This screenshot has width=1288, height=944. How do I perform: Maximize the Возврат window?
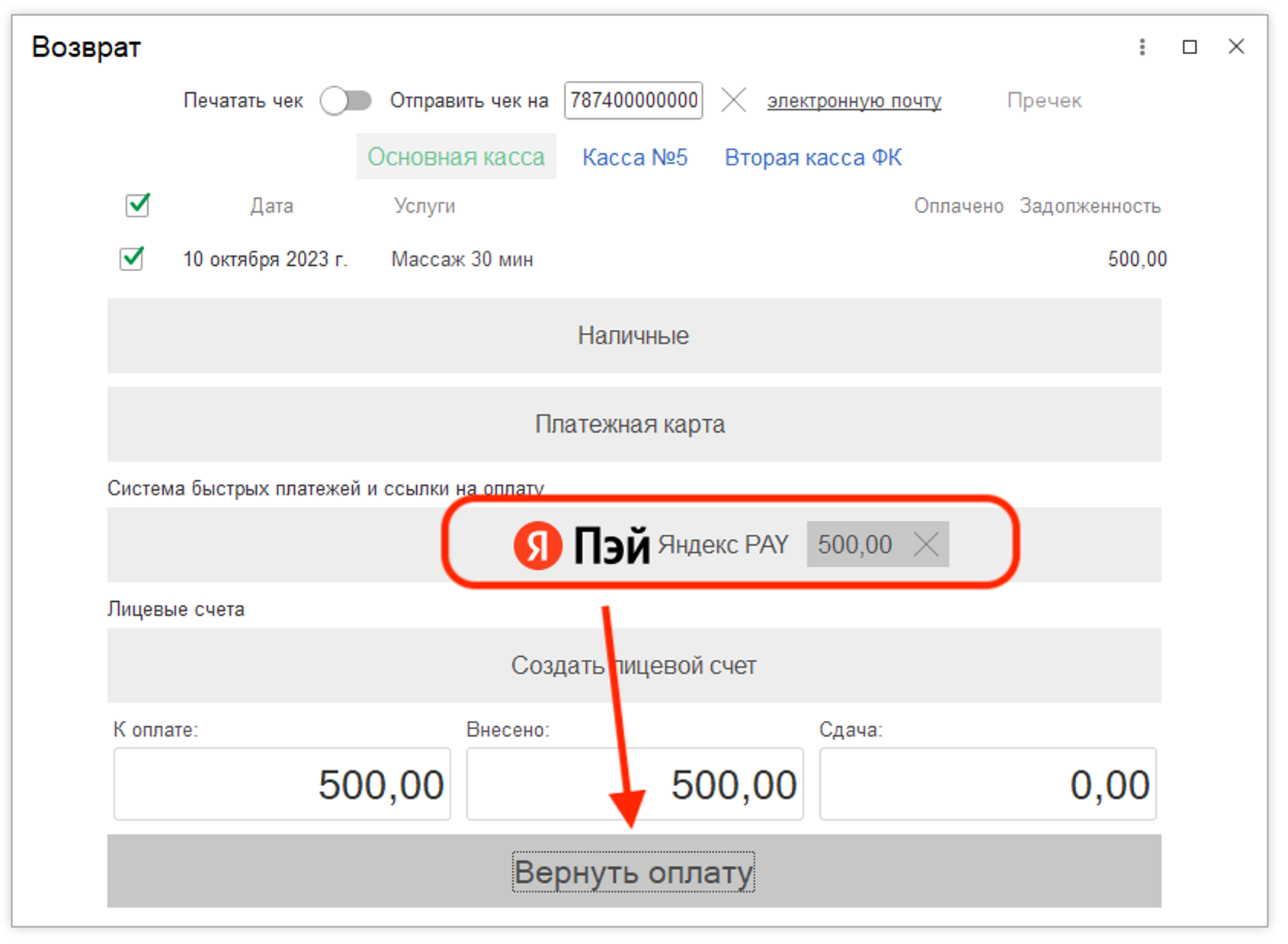[x=1189, y=47]
